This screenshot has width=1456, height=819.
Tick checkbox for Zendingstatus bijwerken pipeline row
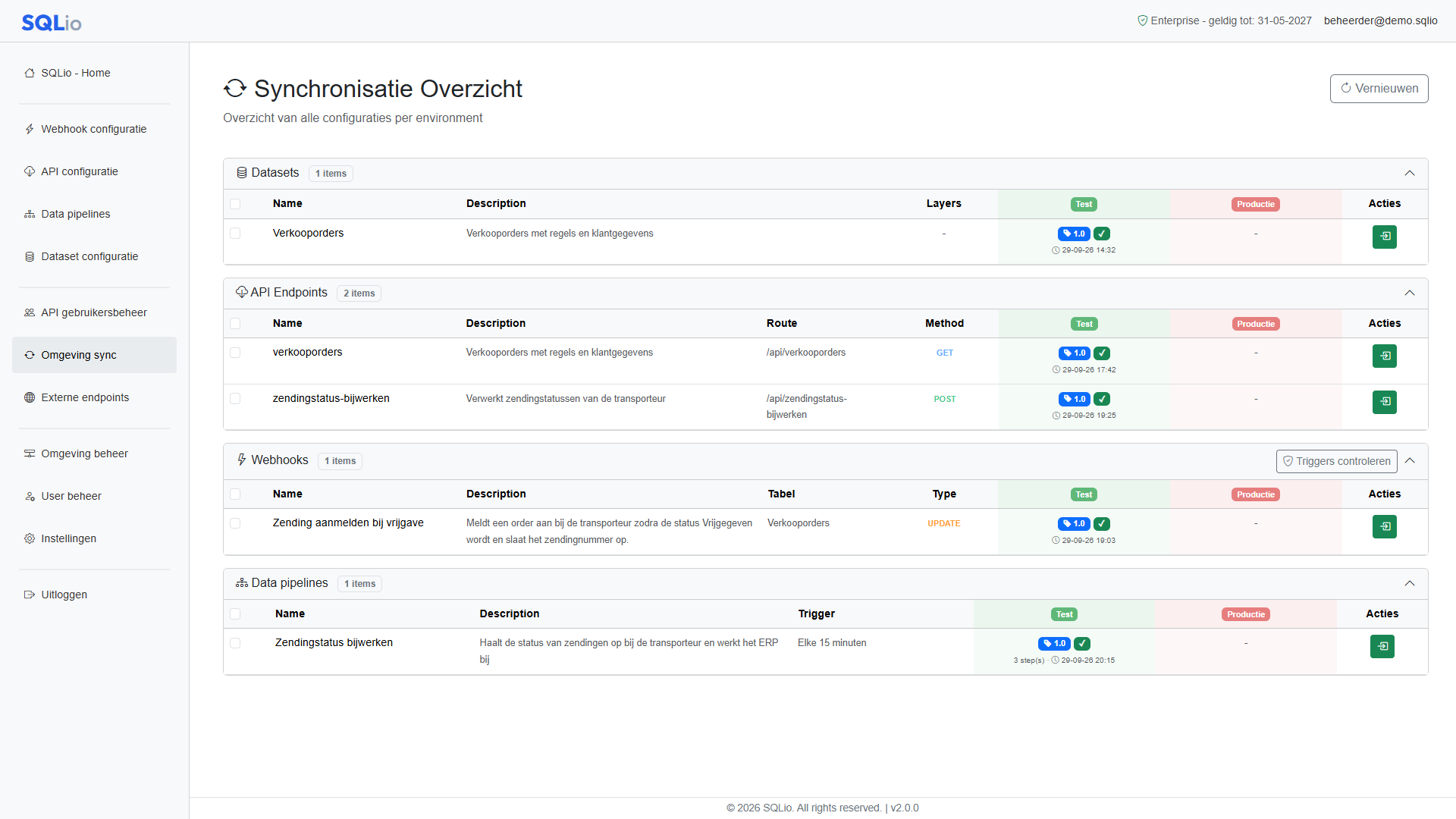point(235,643)
